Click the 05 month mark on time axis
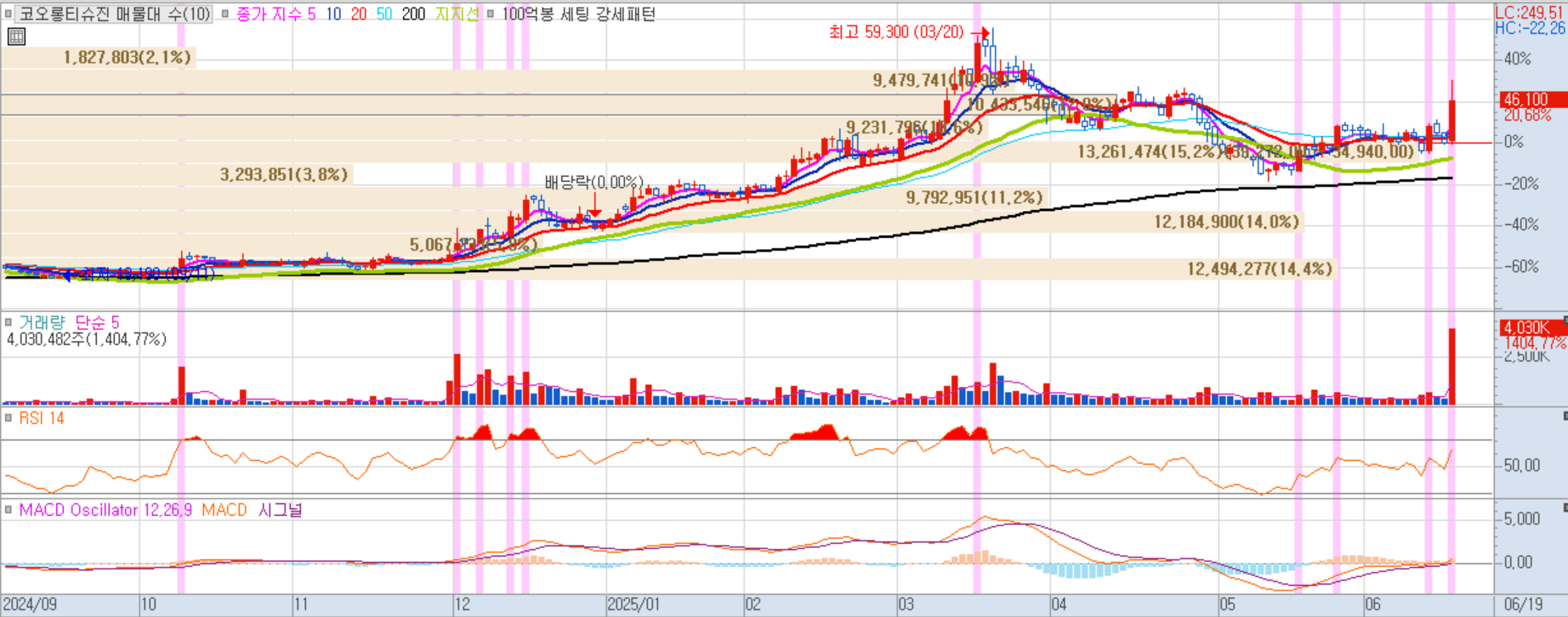Screen dimensions: 1568x617 pyautogui.click(x=1227, y=605)
